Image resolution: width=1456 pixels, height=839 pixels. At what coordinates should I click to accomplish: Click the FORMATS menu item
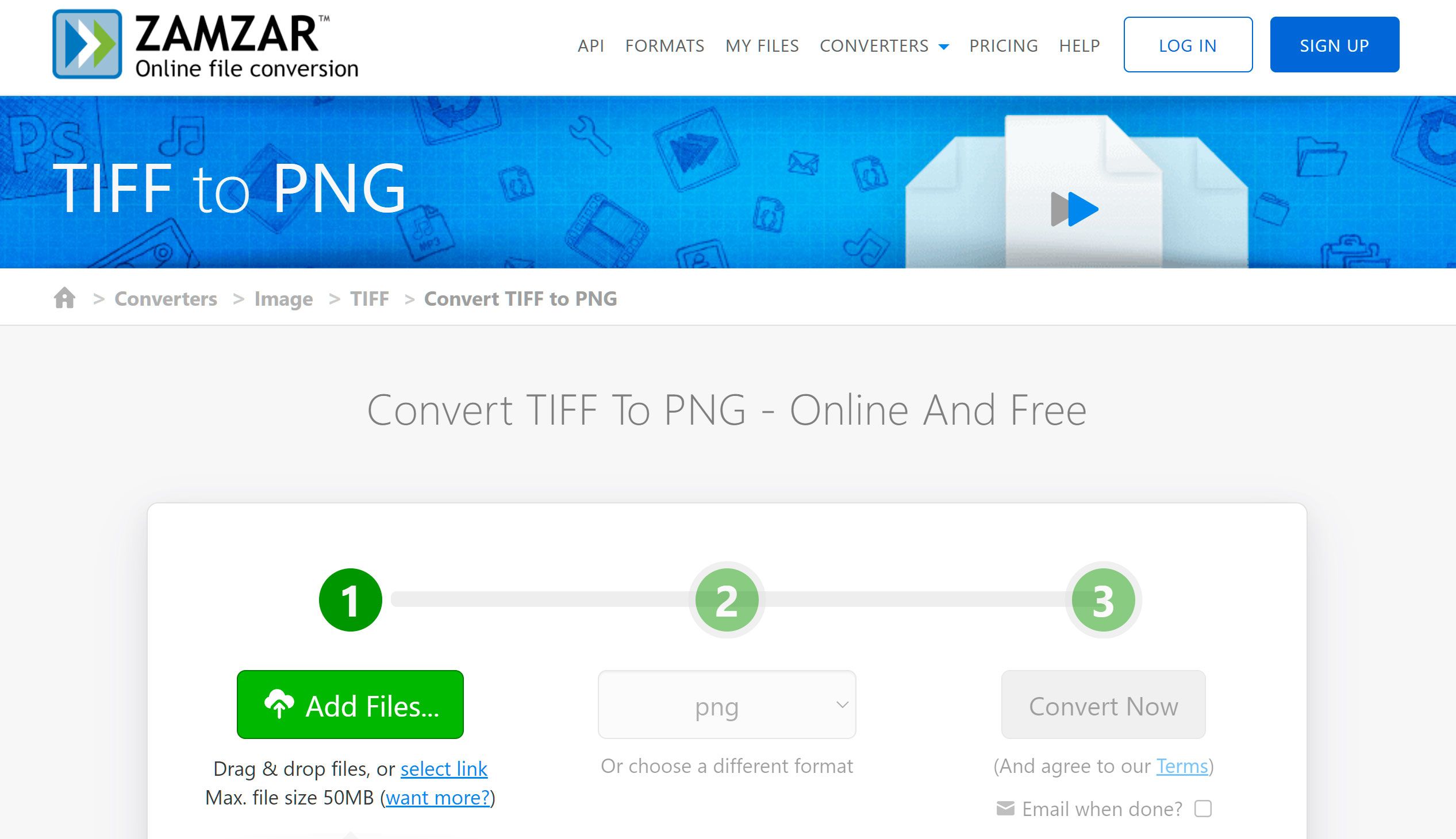(663, 45)
